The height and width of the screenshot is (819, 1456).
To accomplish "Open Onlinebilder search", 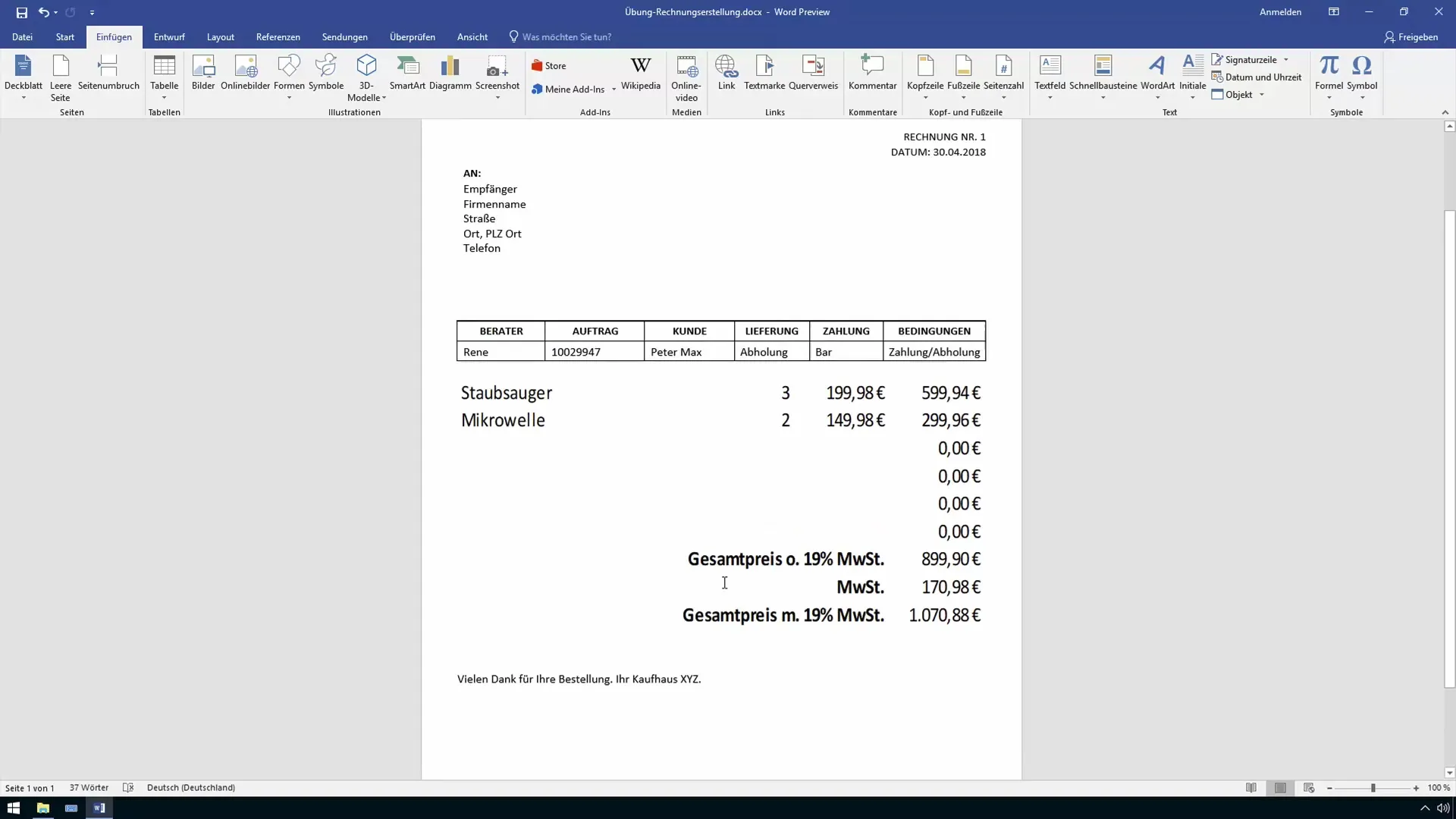I will coord(246,74).
